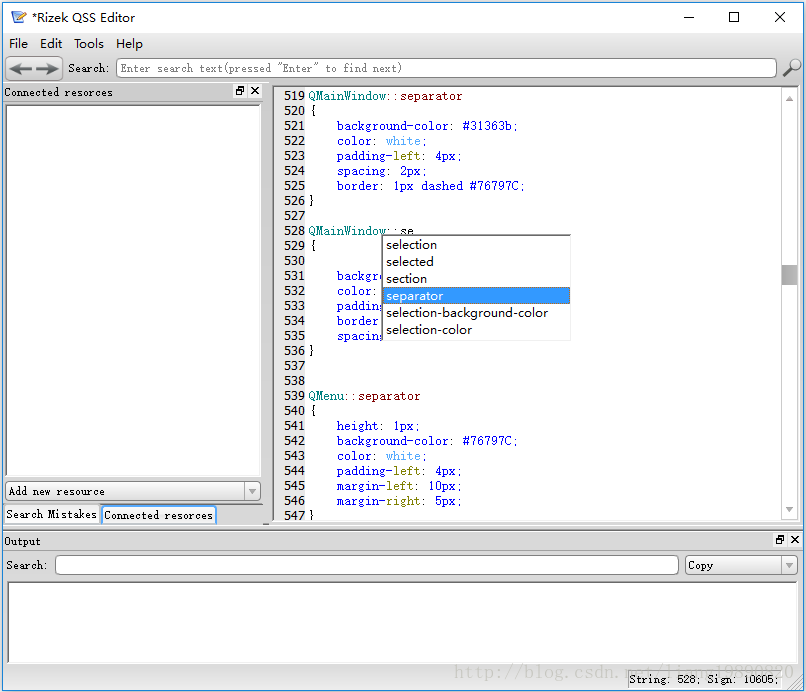Focus the Output search field
The height and width of the screenshot is (692, 806).
tap(367, 565)
